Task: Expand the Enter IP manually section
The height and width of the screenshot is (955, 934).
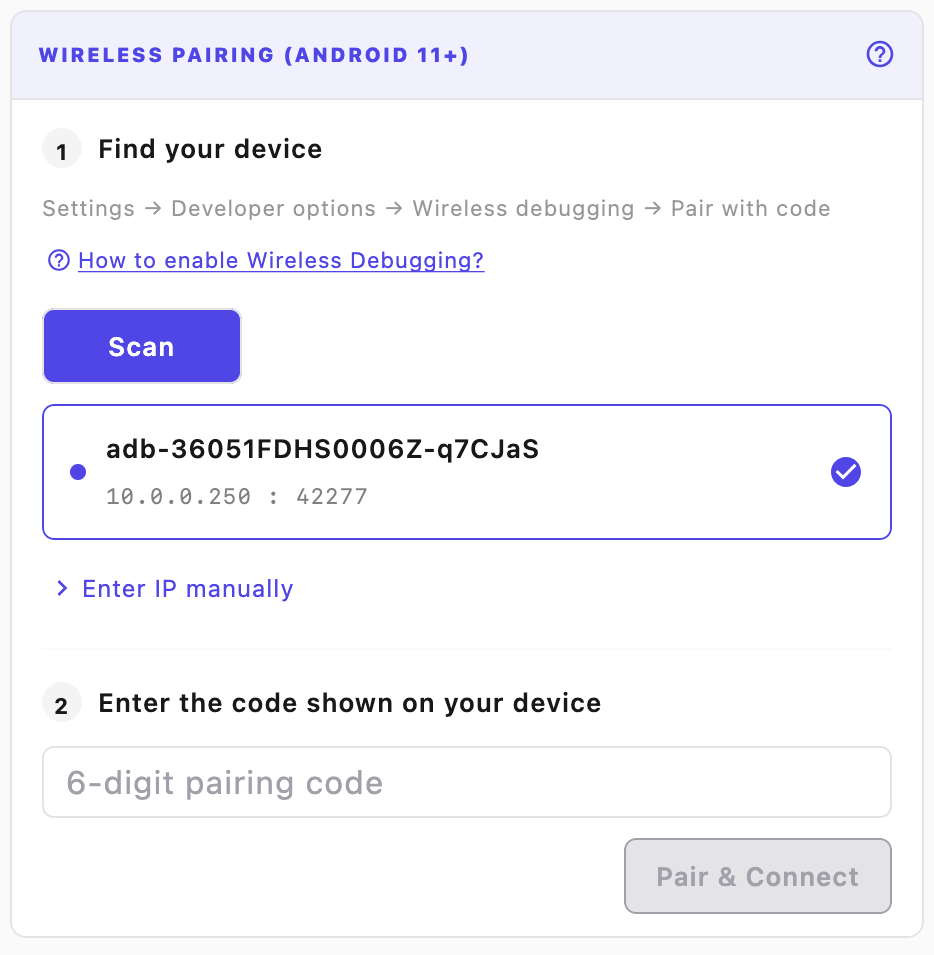Action: click(x=187, y=589)
